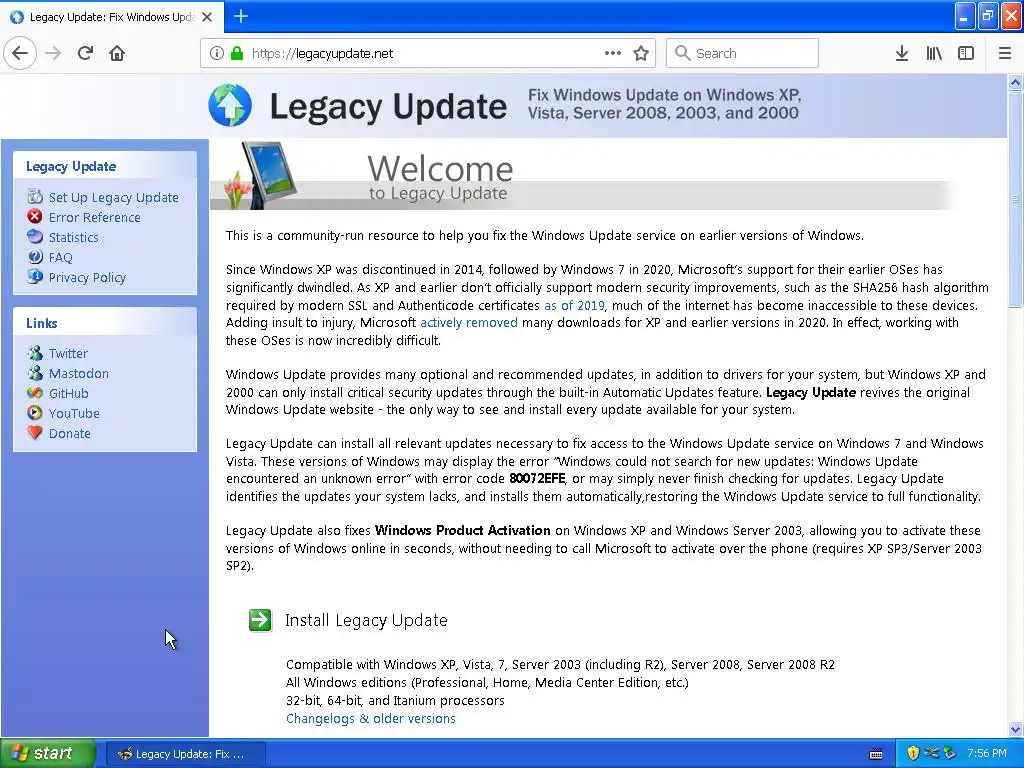Screen dimensions: 1024x768
Task: Click the vertical scrollbar thumb
Action: 1015,198
